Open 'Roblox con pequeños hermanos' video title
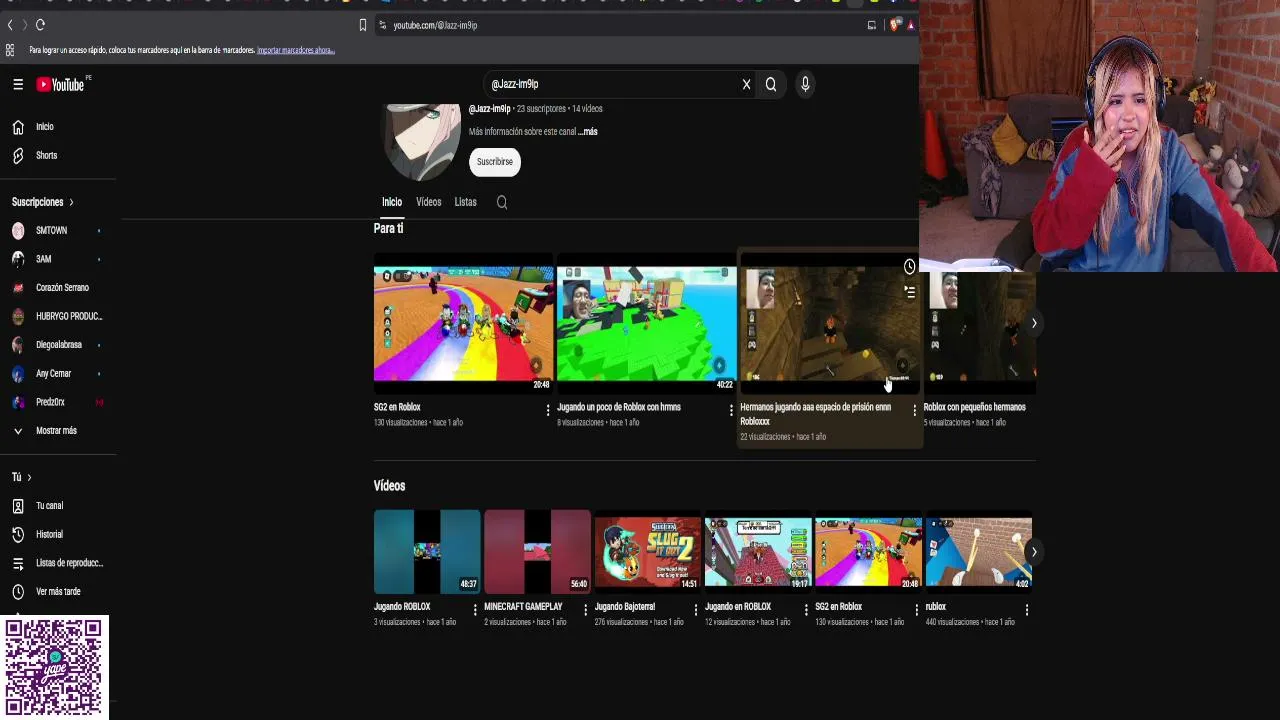 coord(974,407)
